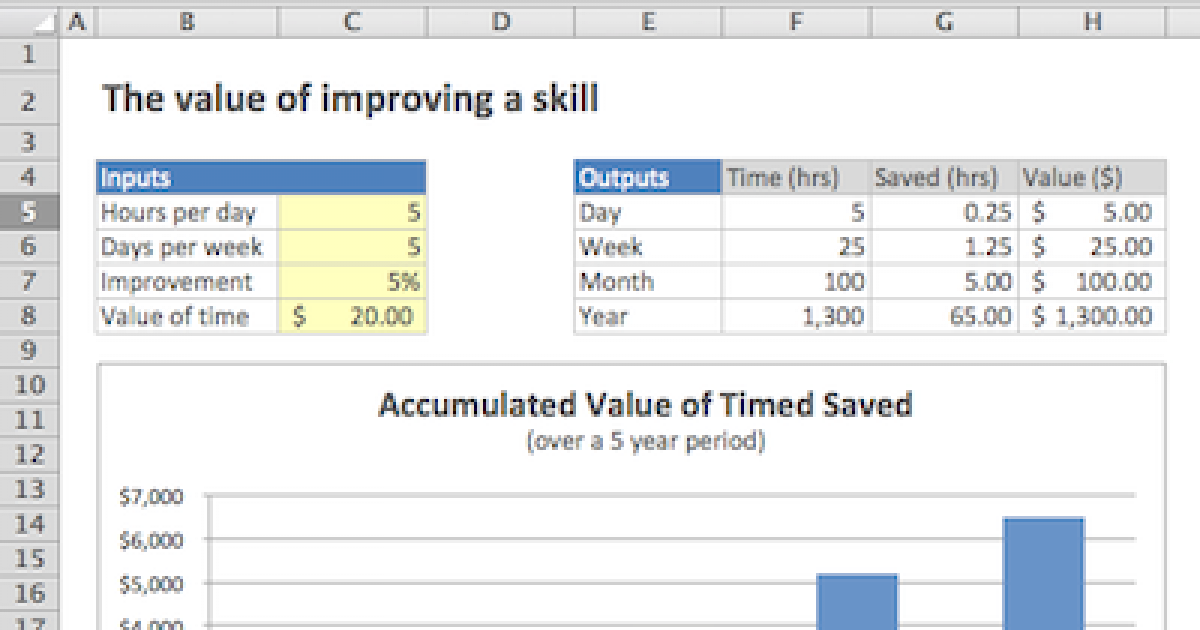Click the Saved (hrs) column label

click(938, 177)
